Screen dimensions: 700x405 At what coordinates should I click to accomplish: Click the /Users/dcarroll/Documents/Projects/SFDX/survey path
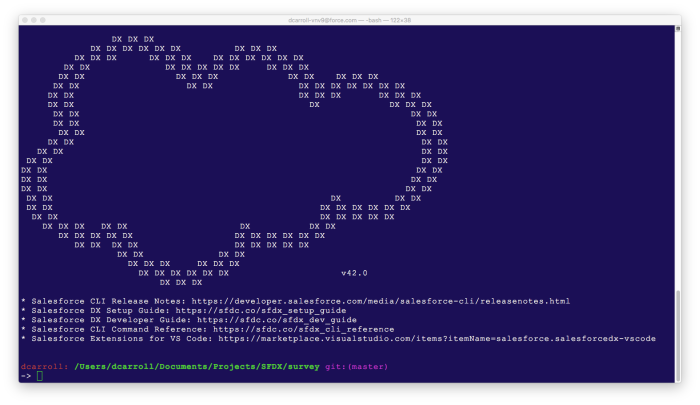[197, 367]
